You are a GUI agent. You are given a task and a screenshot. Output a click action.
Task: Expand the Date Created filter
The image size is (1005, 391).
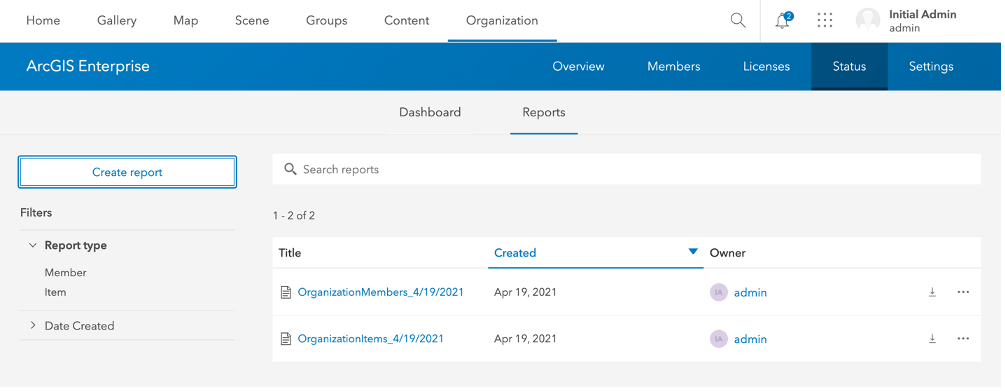click(33, 326)
